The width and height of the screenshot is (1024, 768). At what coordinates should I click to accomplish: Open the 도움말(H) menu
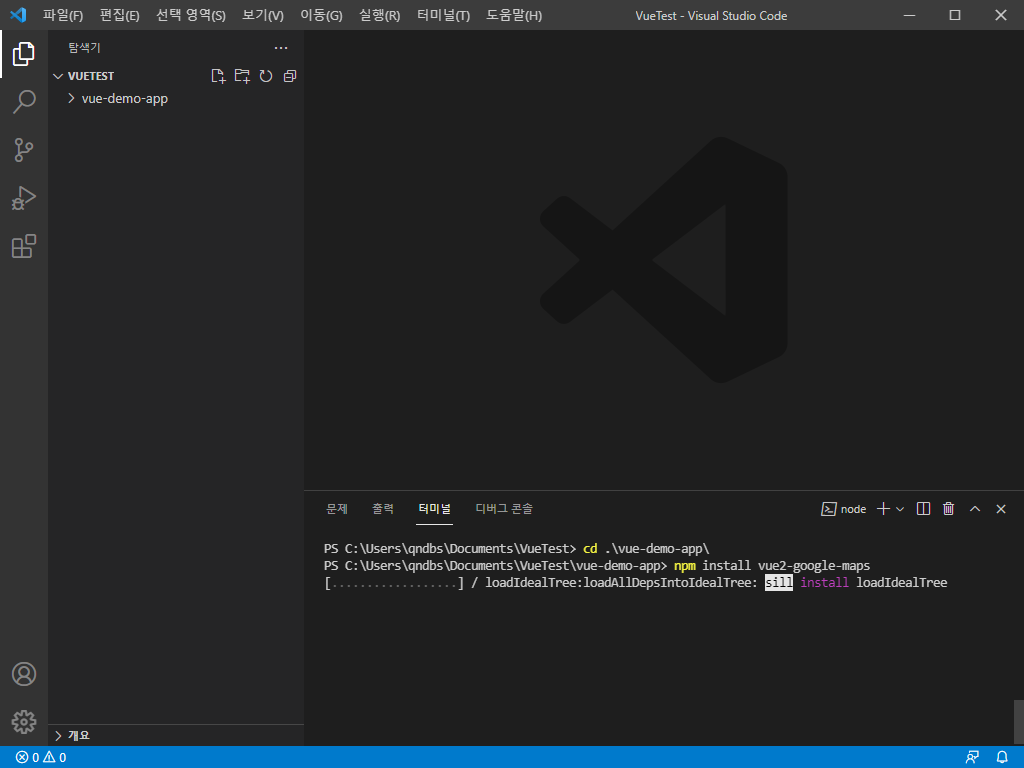[514, 15]
